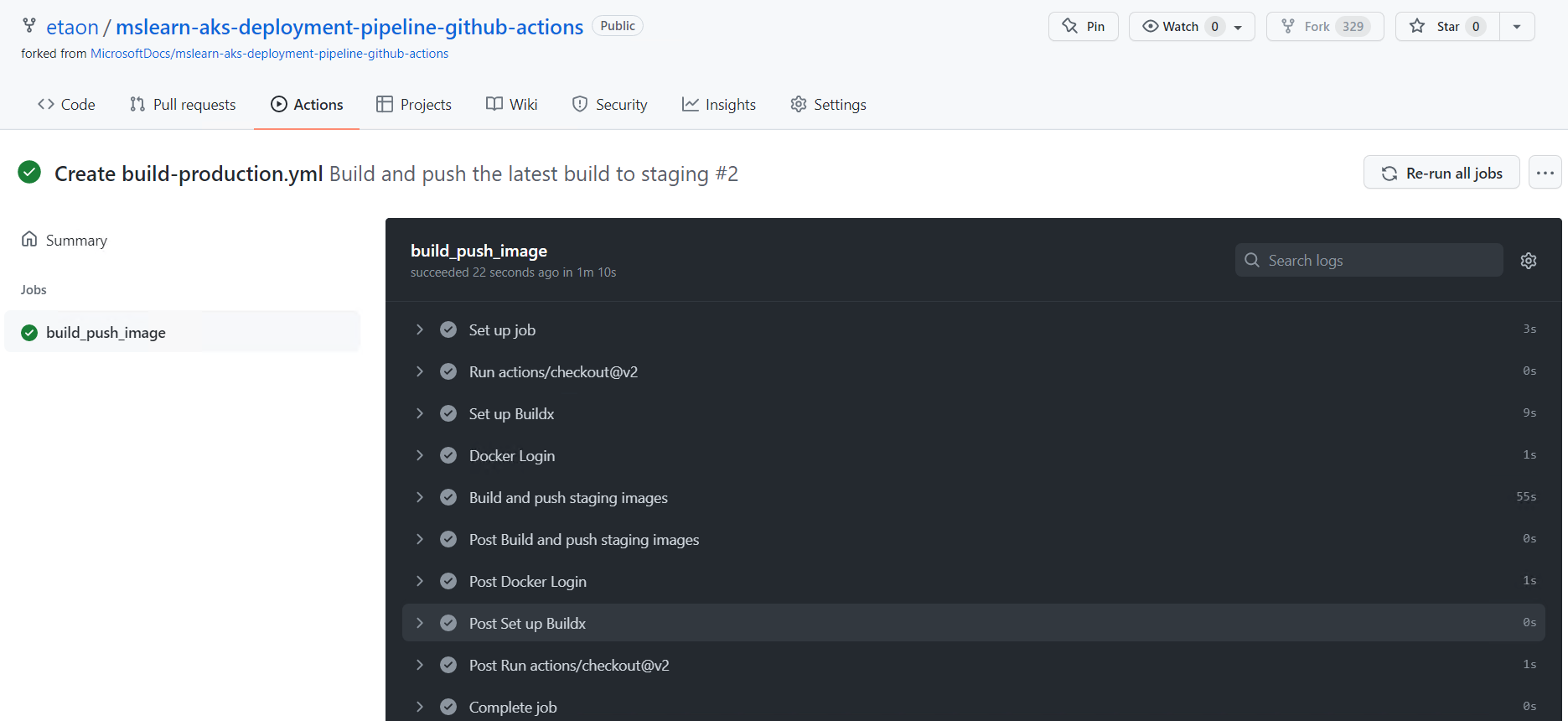The height and width of the screenshot is (721, 1568).
Task: Expand the Set up Buildx step
Action: 420,413
